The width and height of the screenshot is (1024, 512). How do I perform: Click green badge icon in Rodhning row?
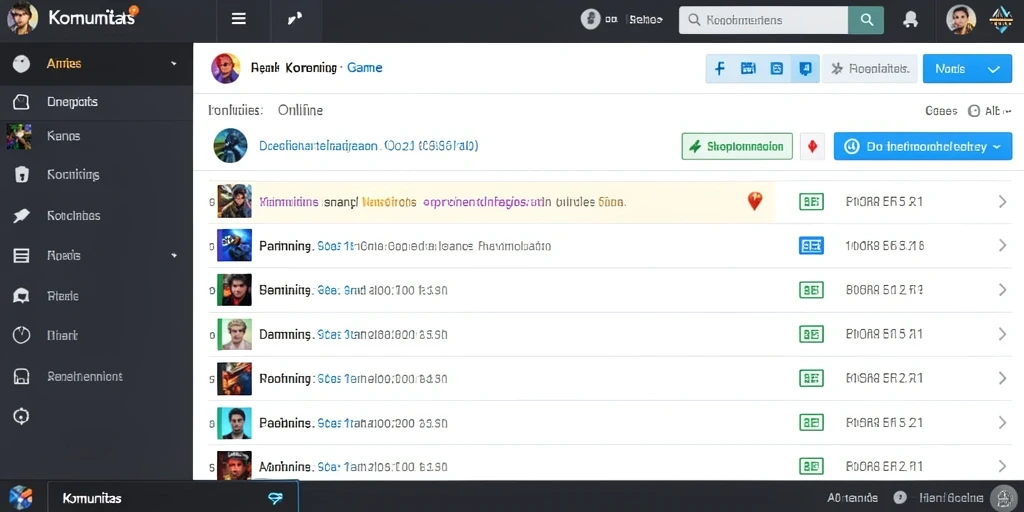click(811, 377)
